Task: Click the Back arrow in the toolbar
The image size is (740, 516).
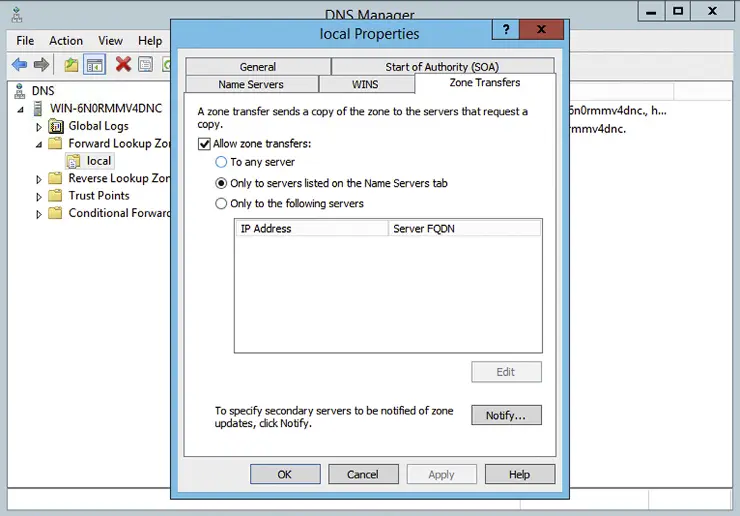Action: [19, 65]
